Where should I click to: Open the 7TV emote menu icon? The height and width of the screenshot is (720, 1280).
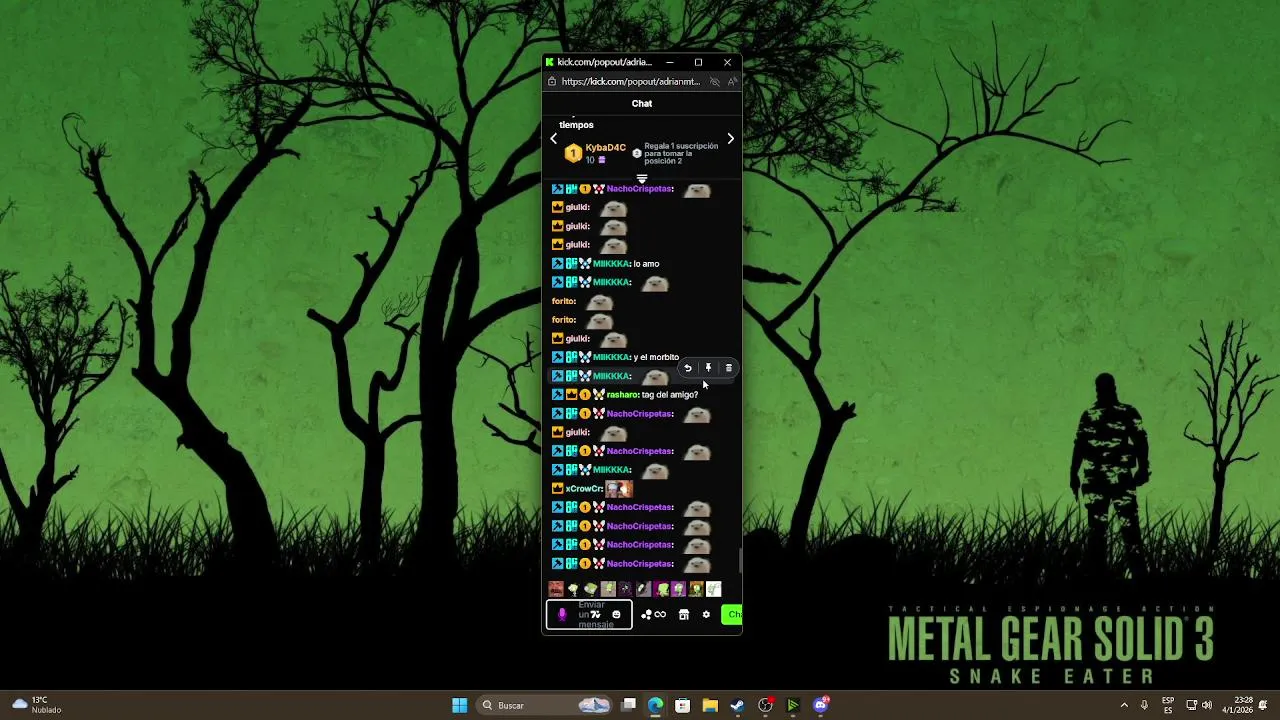coord(596,615)
